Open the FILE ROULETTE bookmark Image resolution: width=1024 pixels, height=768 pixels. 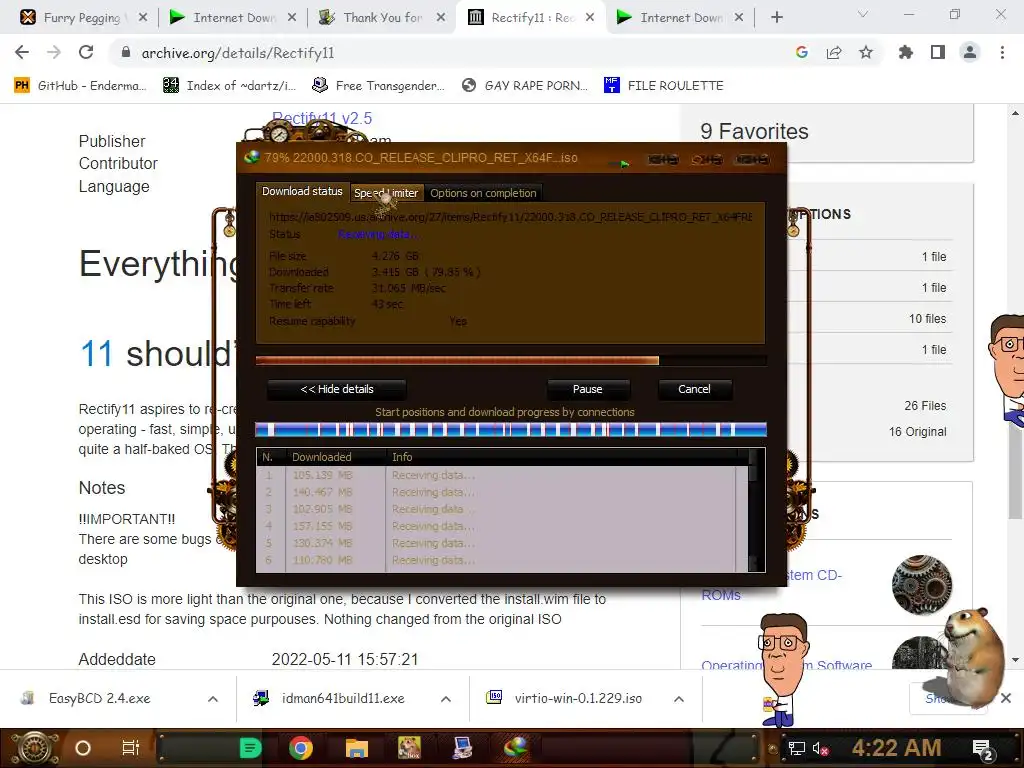665,86
